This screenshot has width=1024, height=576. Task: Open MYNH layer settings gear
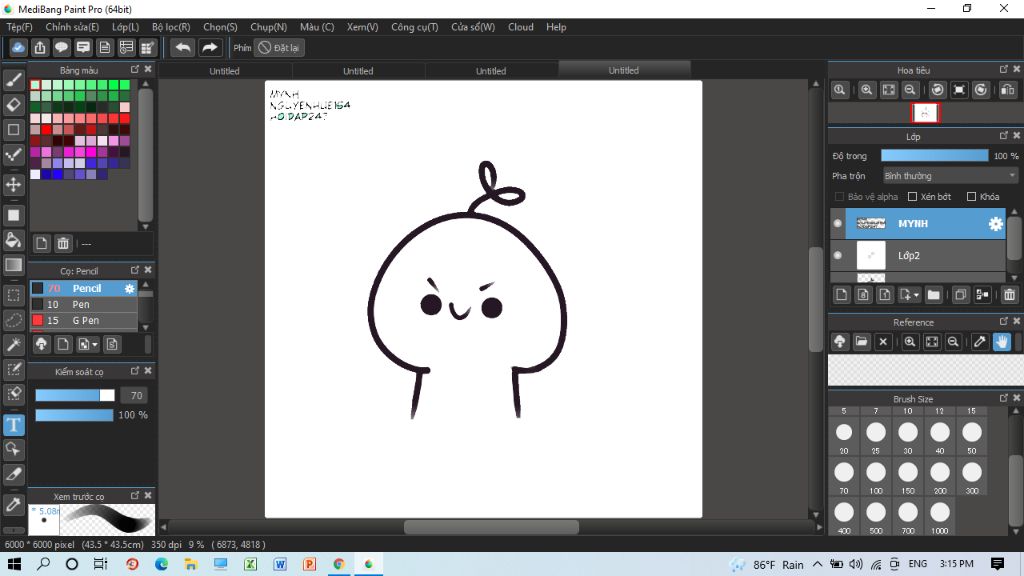point(995,224)
